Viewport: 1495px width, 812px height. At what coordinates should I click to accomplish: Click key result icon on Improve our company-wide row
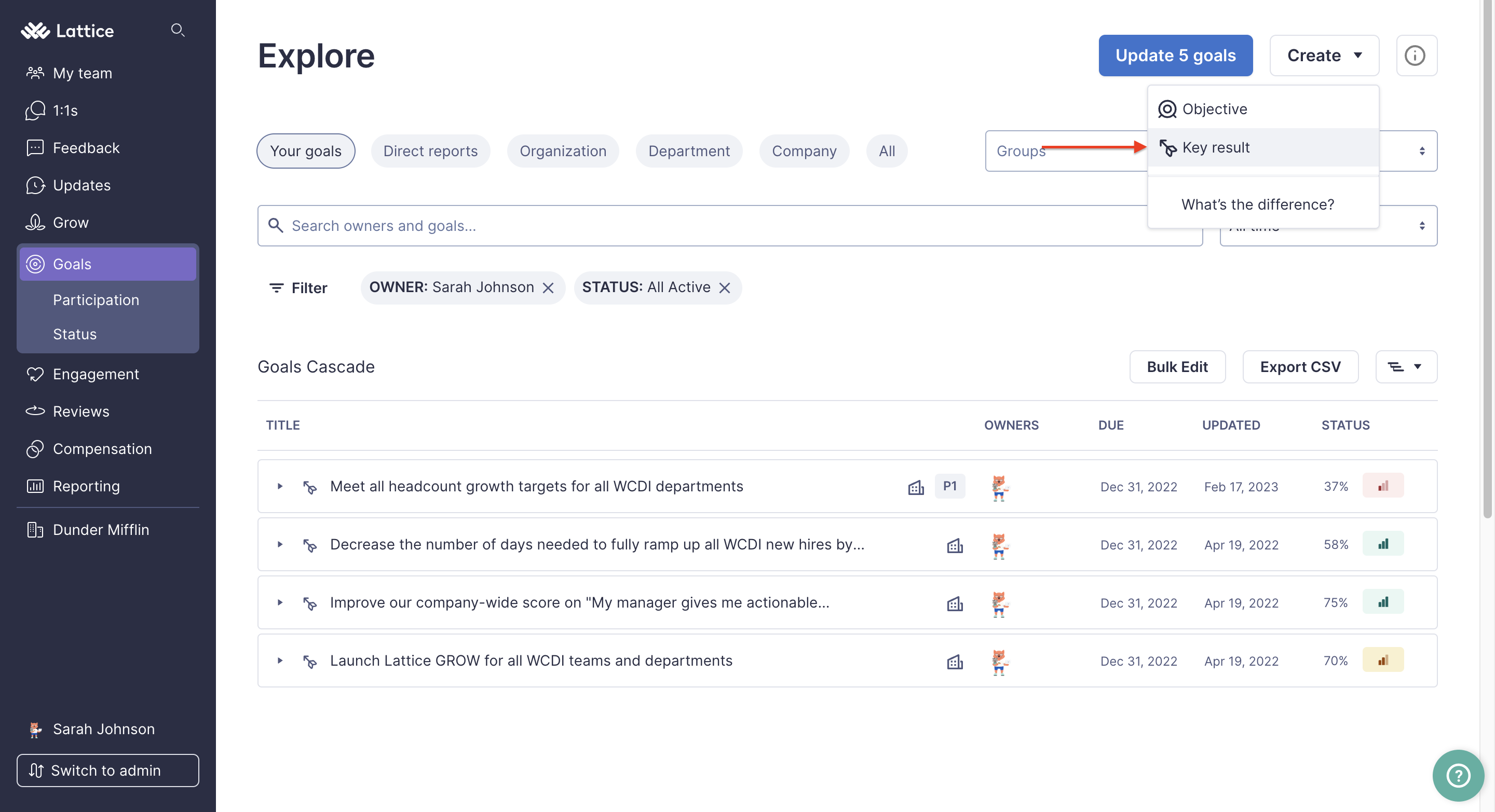point(310,603)
